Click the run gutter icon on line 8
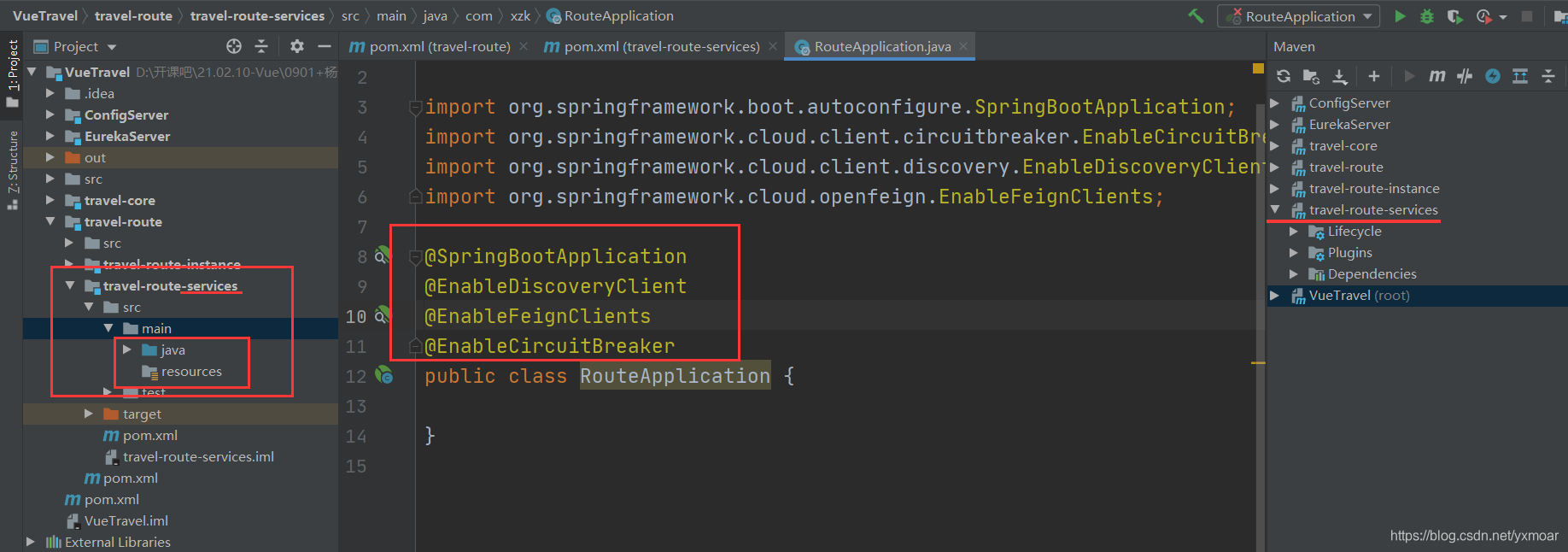The height and width of the screenshot is (552, 1568). click(x=382, y=255)
